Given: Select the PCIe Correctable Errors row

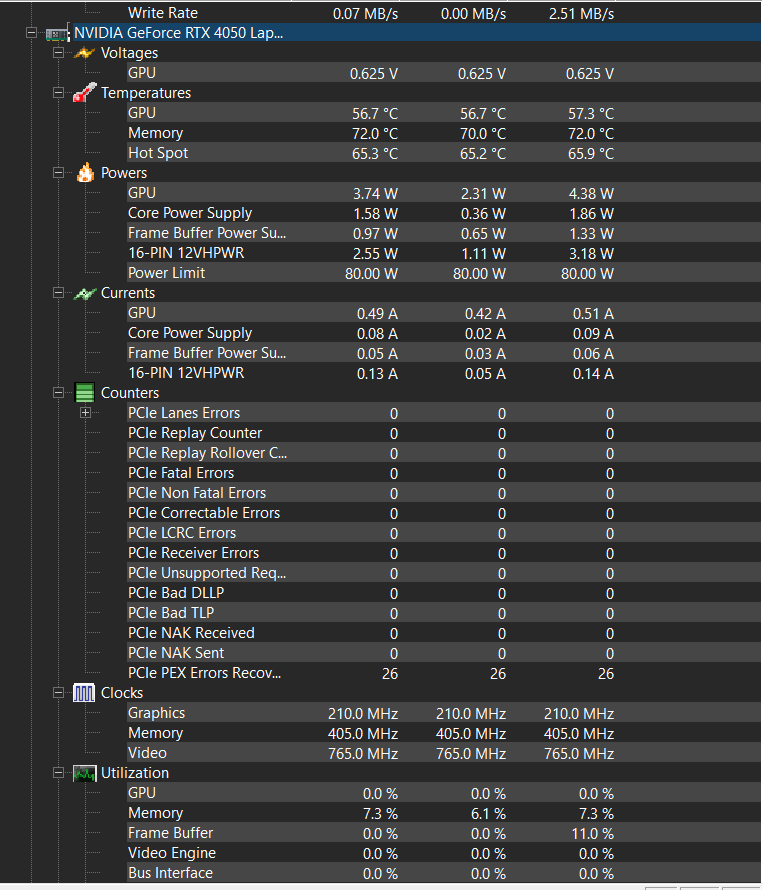Looking at the screenshot, I should click(x=444, y=513).
